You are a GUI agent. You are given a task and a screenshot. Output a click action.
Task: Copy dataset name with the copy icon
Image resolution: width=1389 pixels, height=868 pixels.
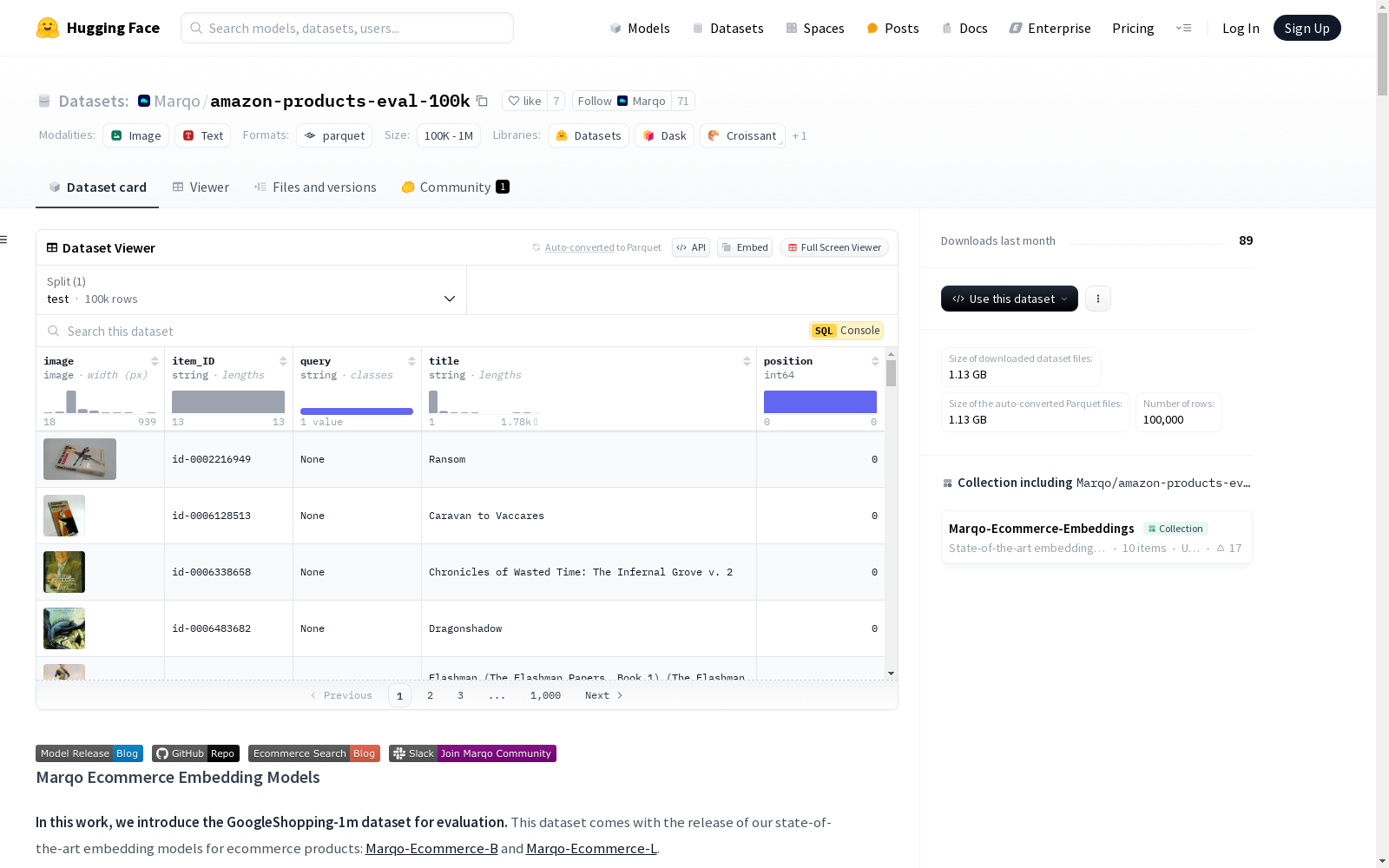[483, 101]
